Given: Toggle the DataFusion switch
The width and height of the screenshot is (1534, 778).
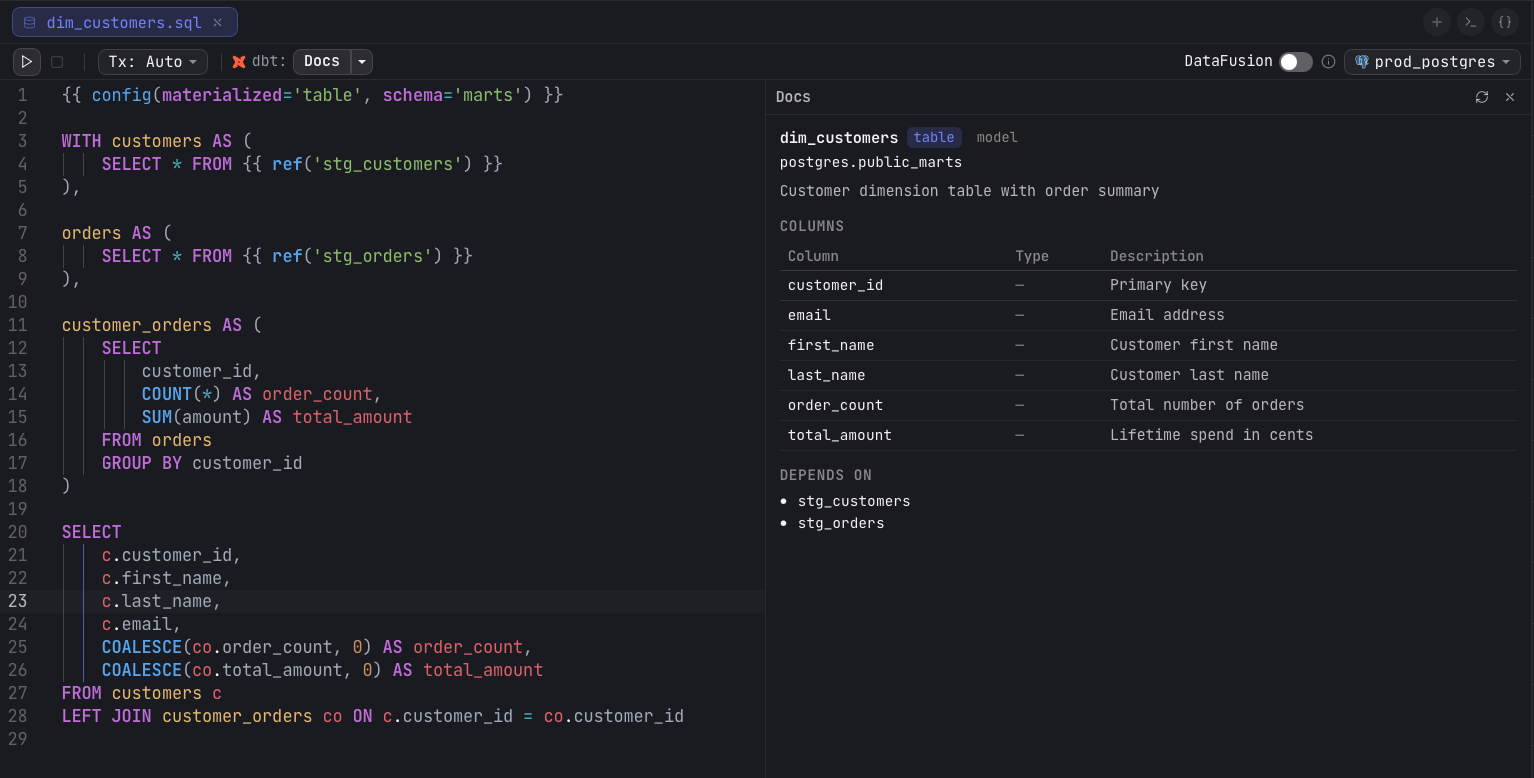Looking at the screenshot, I should (1296, 62).
